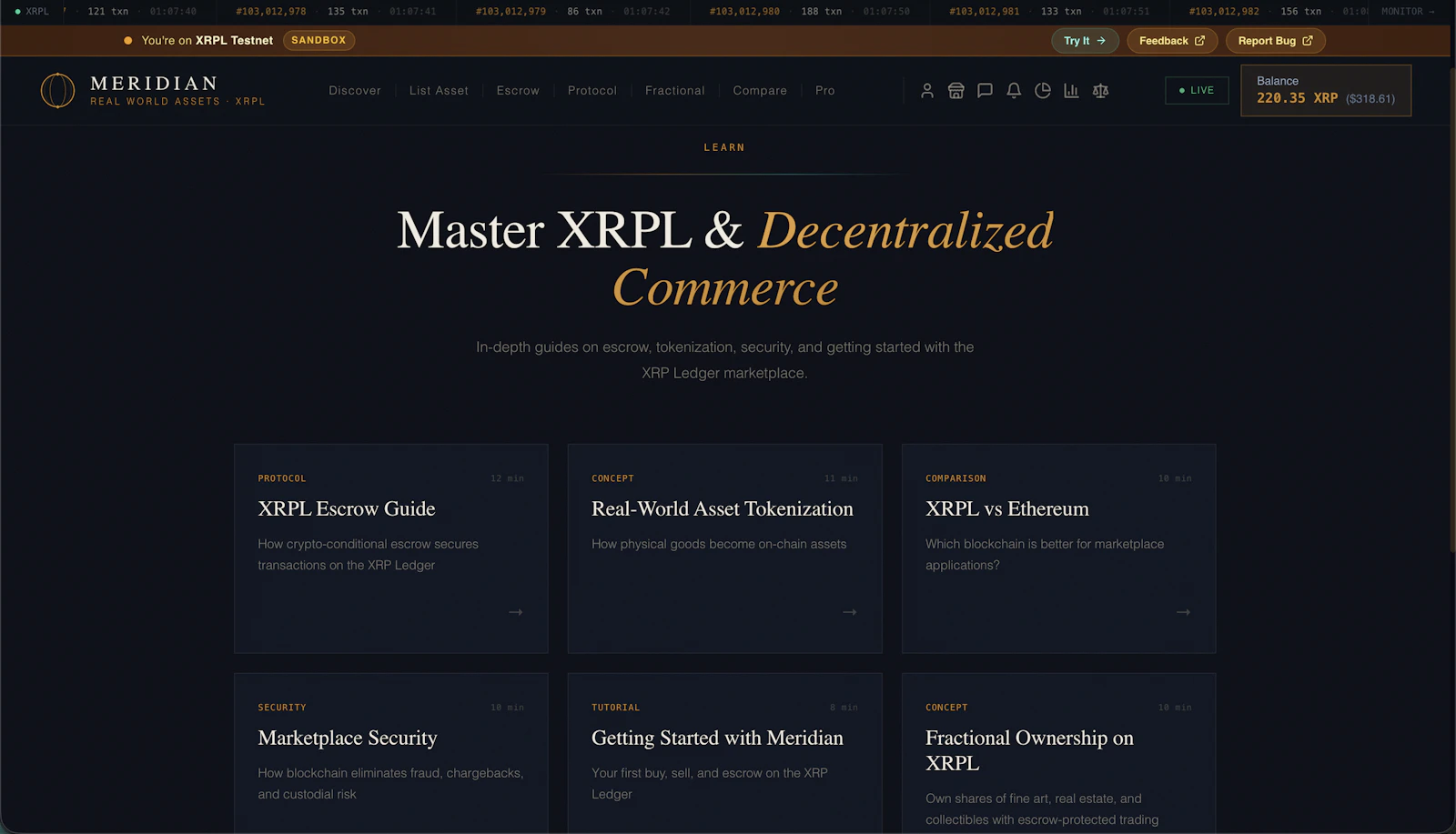Click the PROTOCOL category tag
Viewport: 1456px width, 834px height.
pos(282,478)
